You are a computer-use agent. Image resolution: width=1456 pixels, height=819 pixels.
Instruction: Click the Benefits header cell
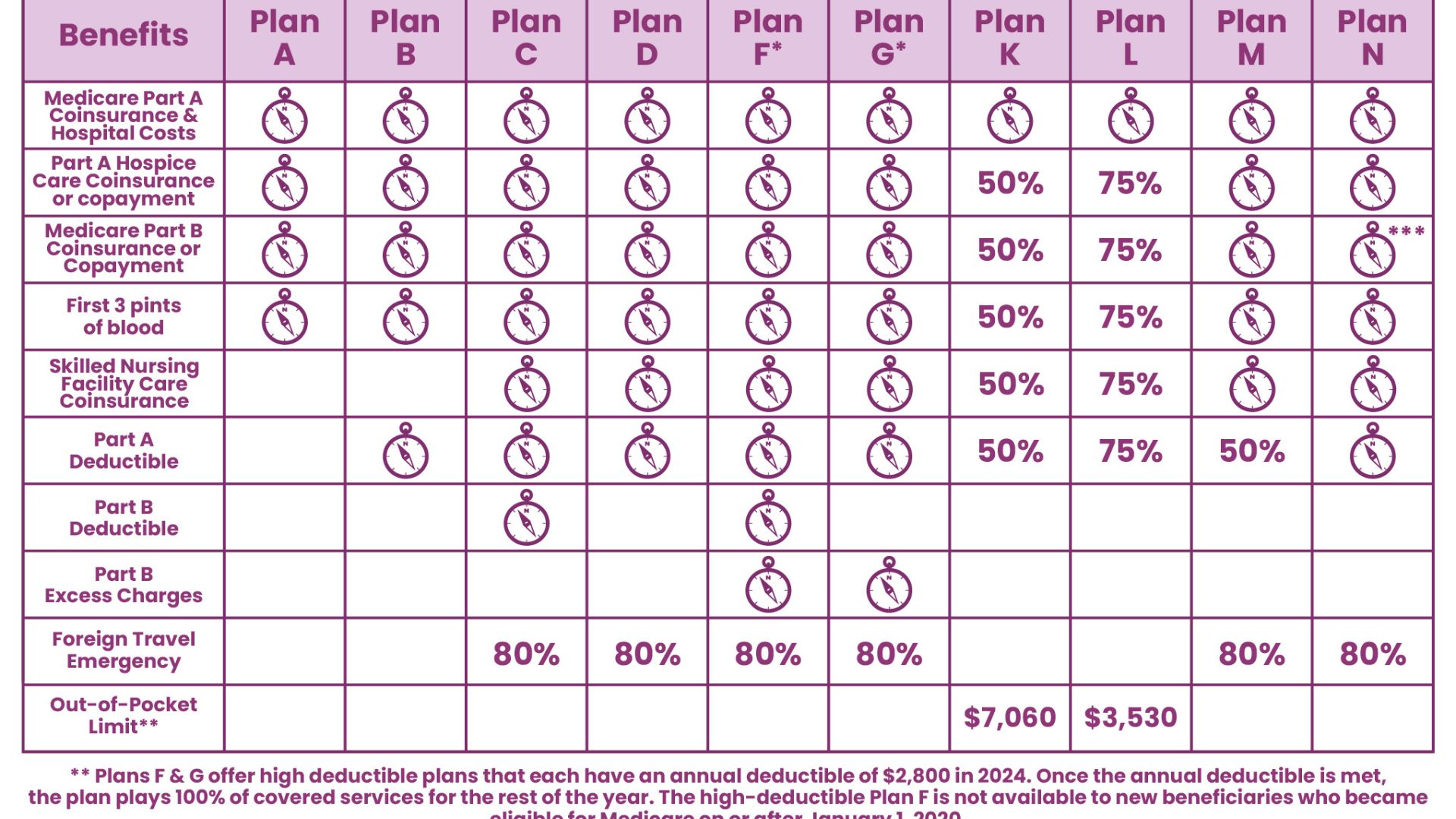coord(124,36)
